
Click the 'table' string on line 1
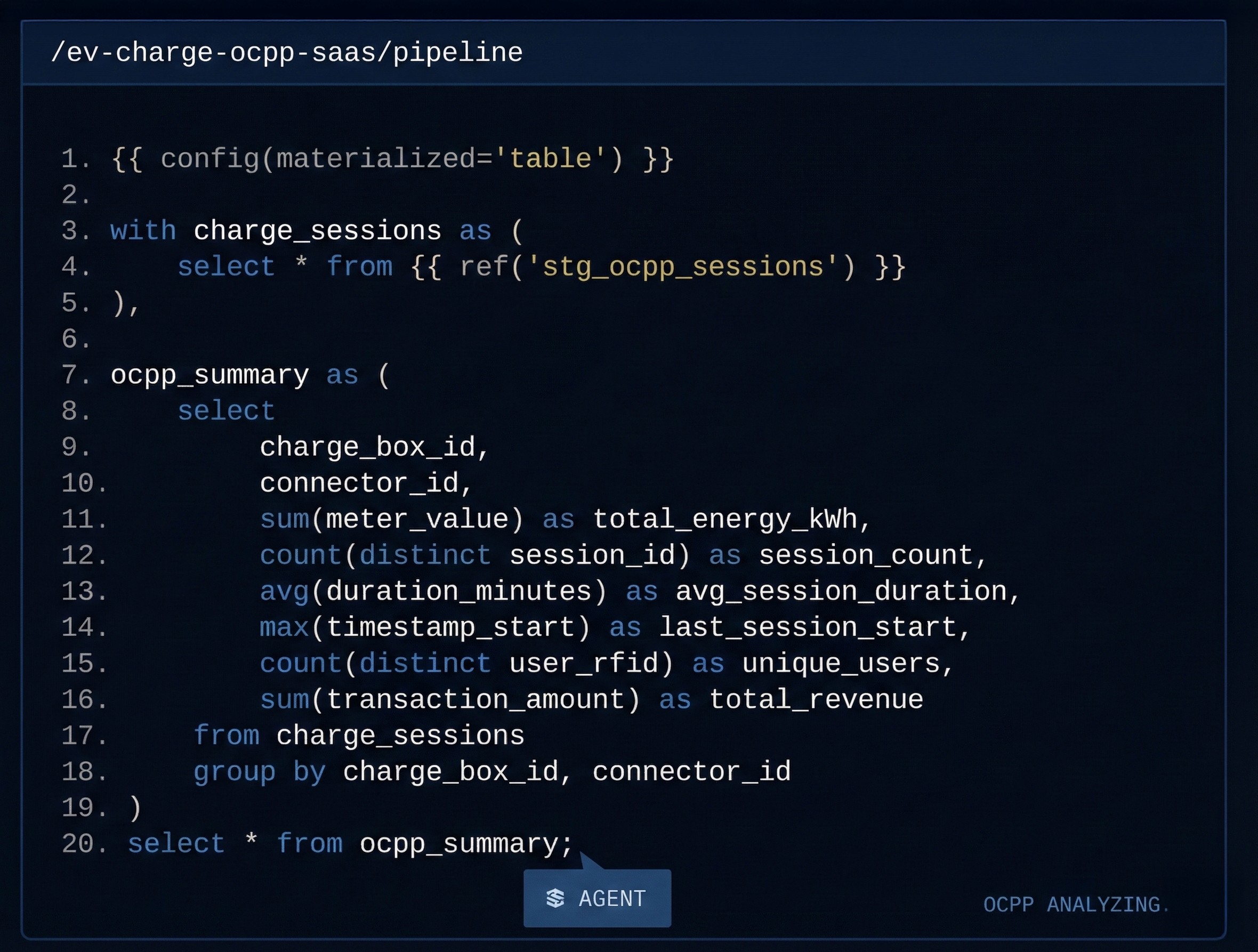[550, 159]
